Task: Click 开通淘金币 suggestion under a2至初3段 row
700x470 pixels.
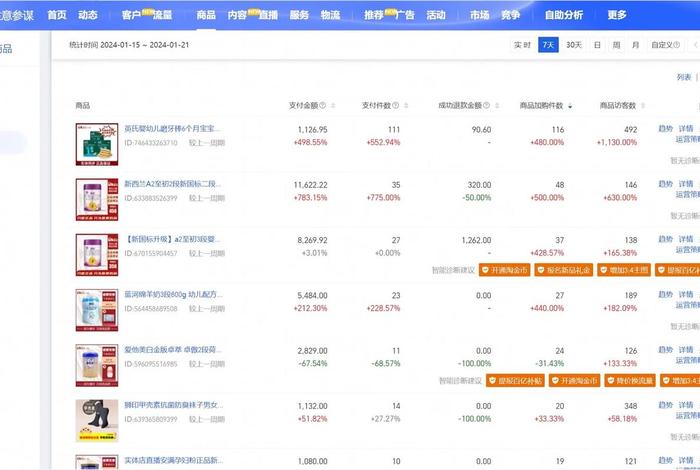Action: coord(504,270)
